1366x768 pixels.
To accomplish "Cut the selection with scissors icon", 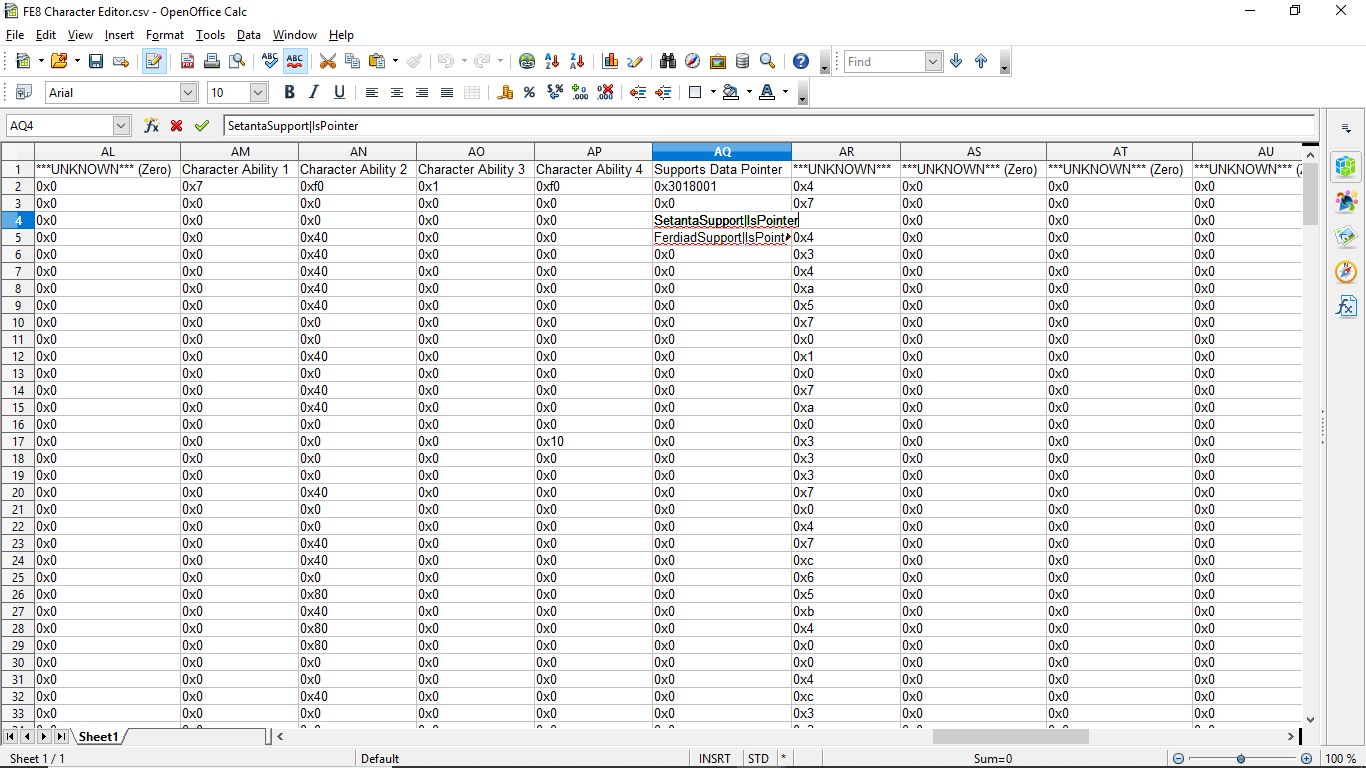I will point(327,62).
